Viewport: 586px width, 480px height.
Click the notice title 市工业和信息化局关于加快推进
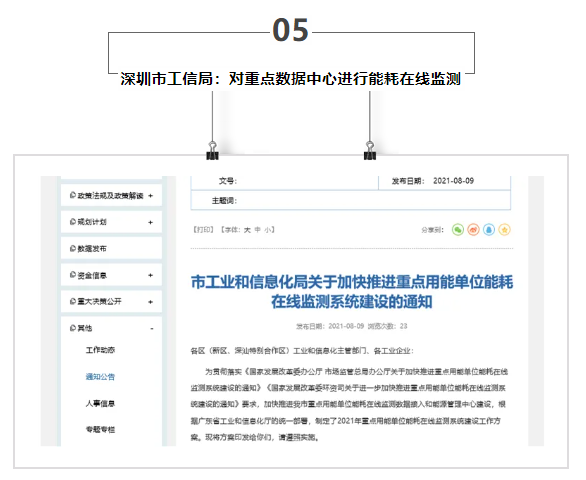pos(352,292)
